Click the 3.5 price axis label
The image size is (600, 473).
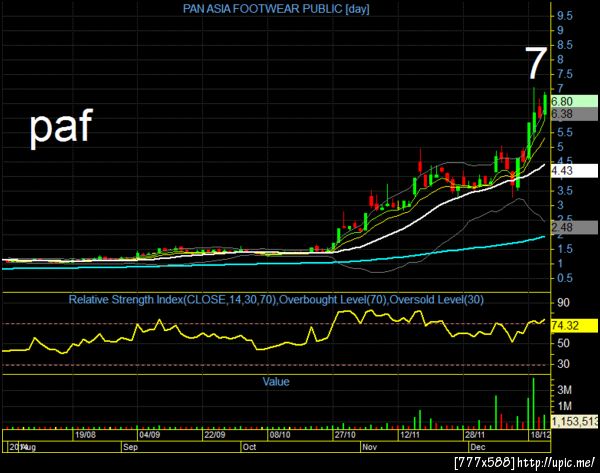tap(565, 191)
